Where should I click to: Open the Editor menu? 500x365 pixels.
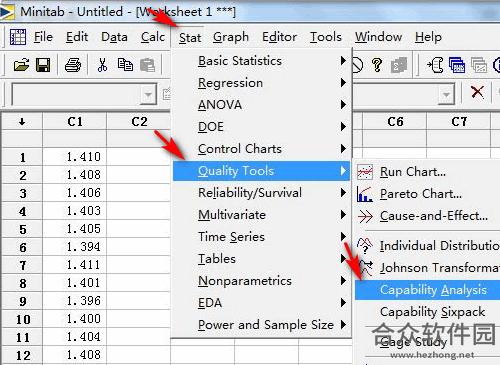pos(279,37)
